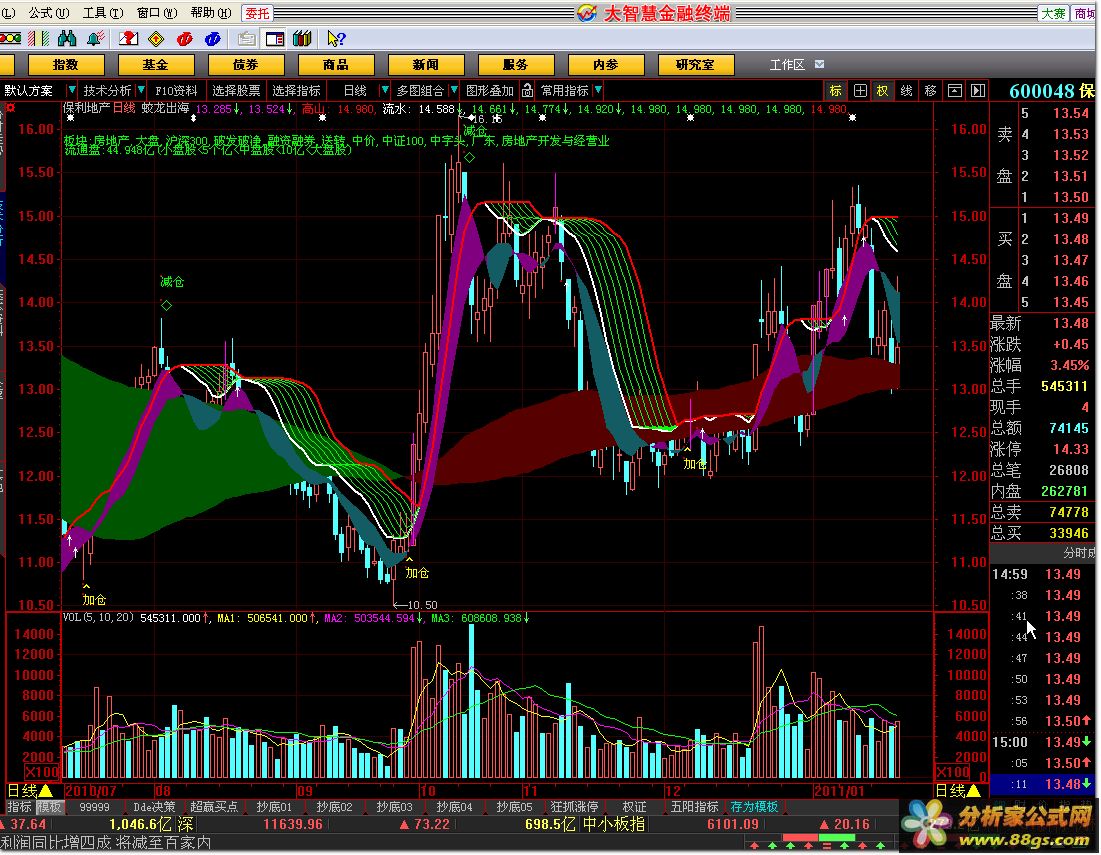
Task: Select the 超赢买点 template tab
Action: [x=213, y=807]
